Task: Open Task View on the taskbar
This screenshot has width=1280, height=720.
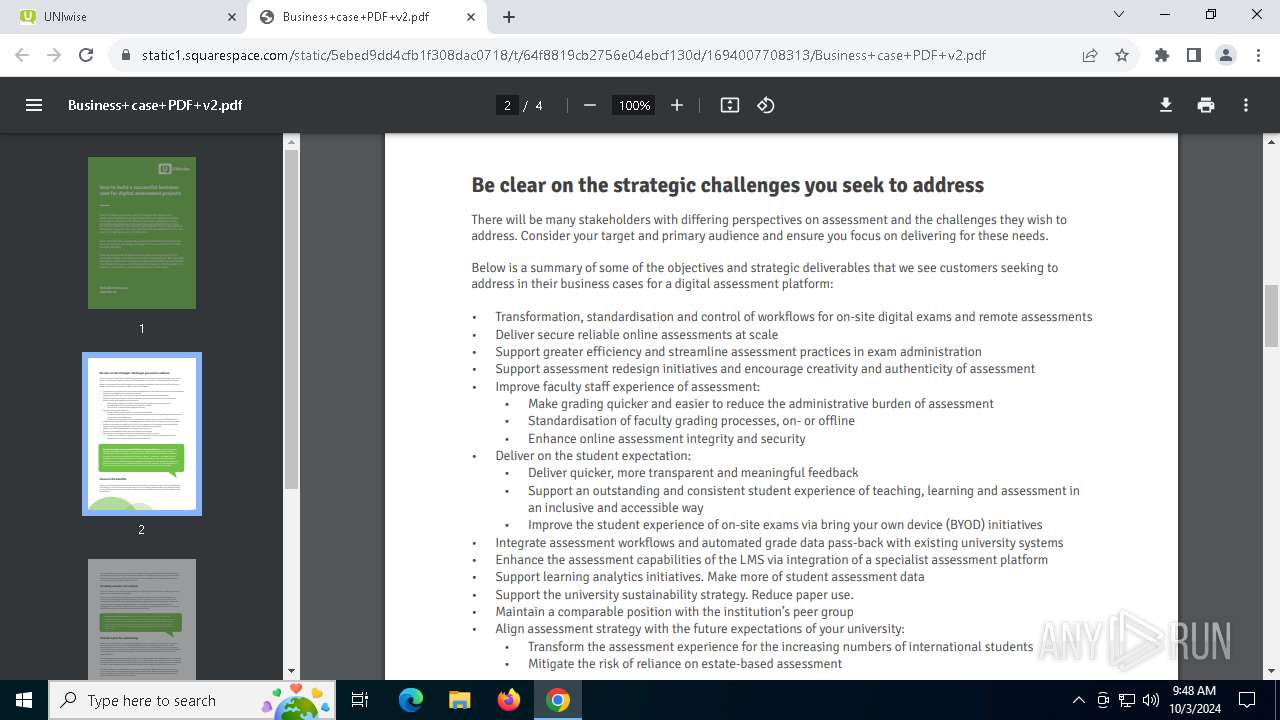Action: click(361, 700)
